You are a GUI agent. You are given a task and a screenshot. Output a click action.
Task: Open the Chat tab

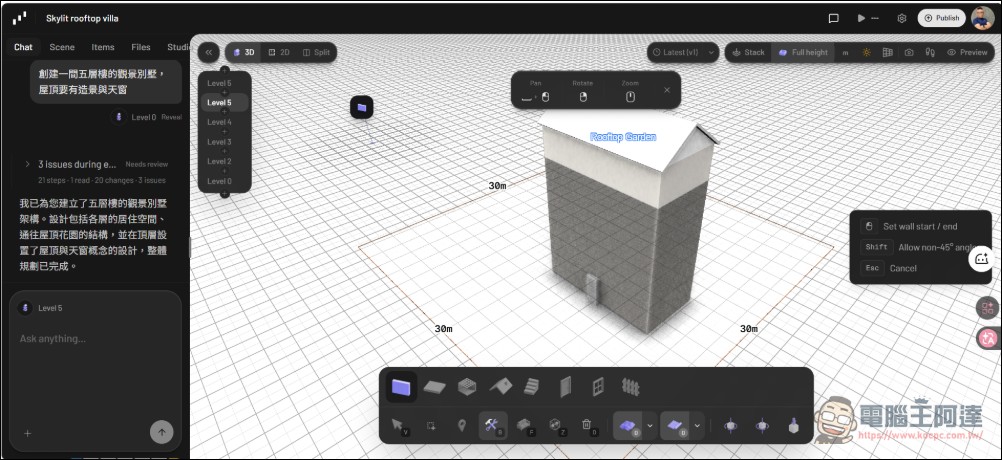24,47
